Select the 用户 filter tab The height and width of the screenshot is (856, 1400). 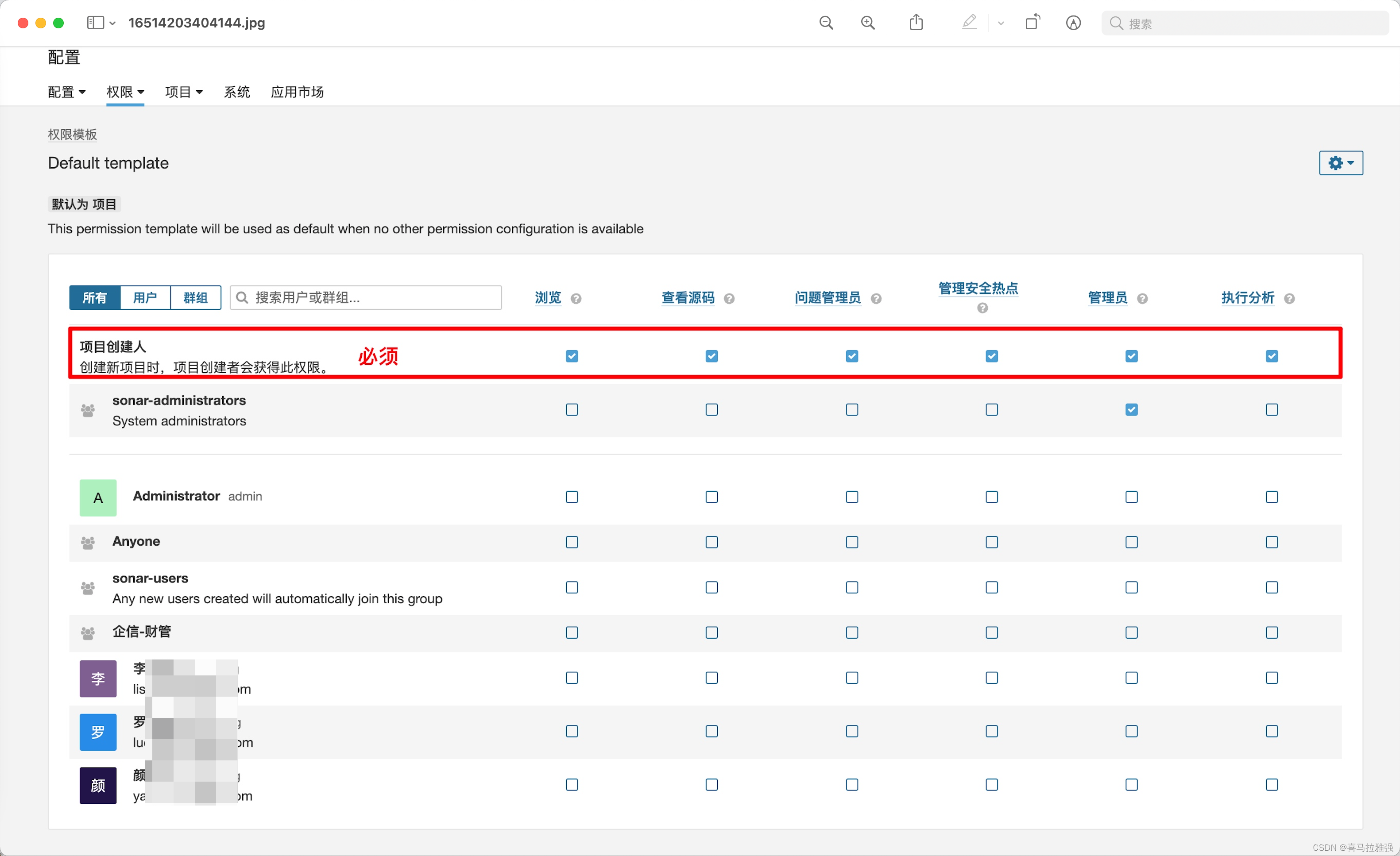(145, 297)
